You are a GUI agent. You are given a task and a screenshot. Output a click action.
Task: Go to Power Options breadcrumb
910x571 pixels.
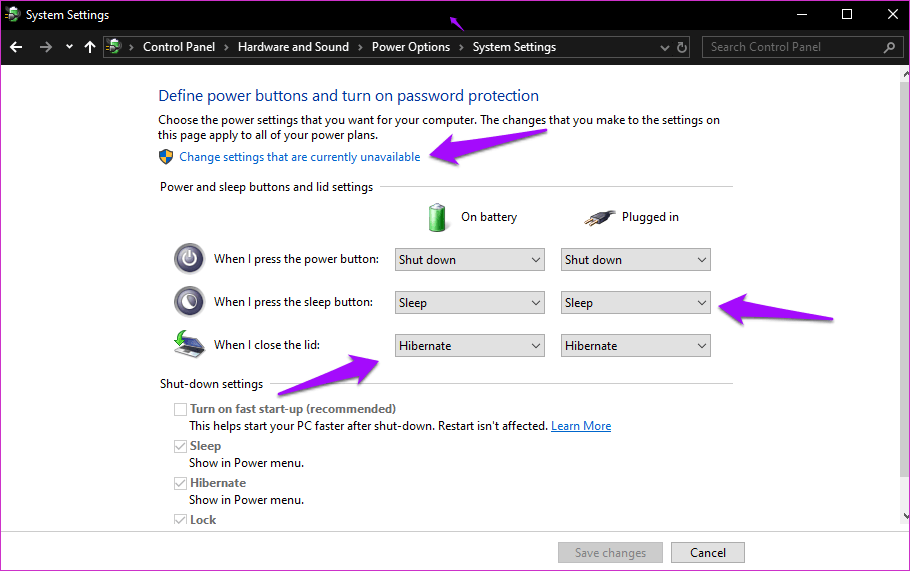point(411,47)
